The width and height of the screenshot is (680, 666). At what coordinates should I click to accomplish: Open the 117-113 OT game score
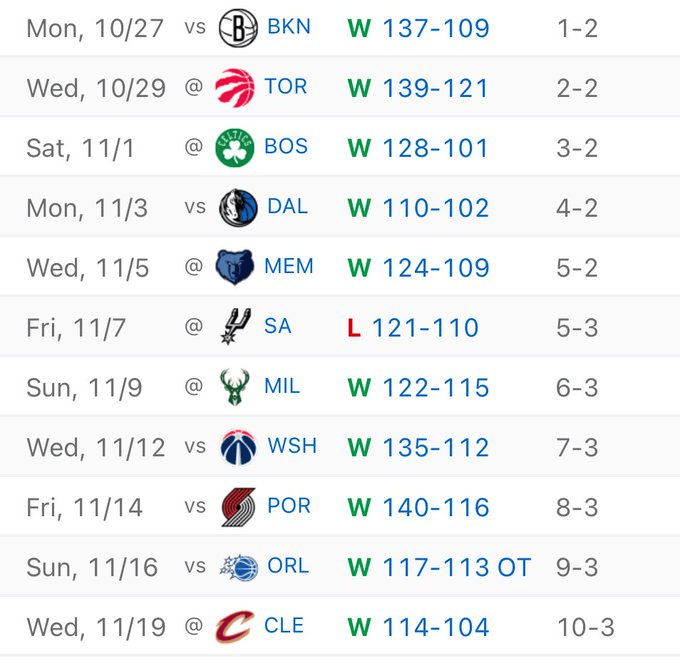click(456, 568)
